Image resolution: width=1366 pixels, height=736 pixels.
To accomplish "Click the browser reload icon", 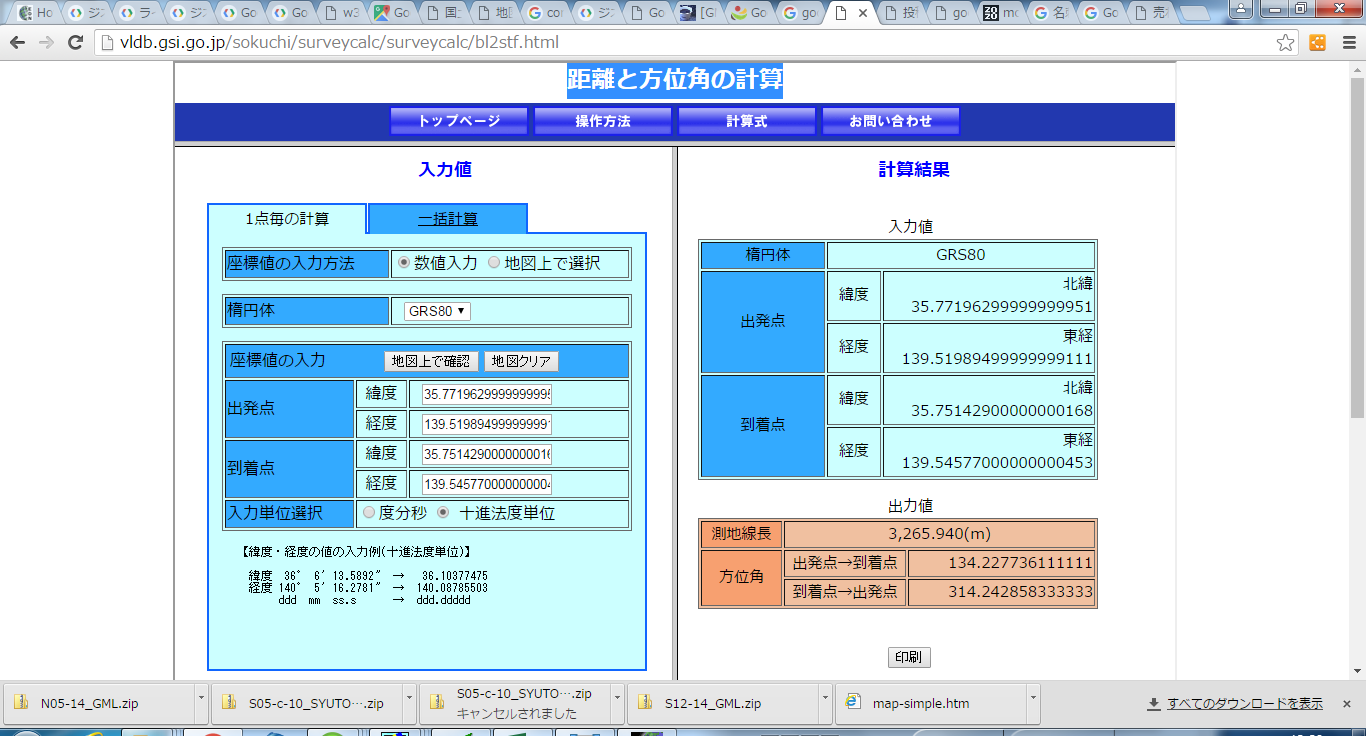I will tap(75, 43).
